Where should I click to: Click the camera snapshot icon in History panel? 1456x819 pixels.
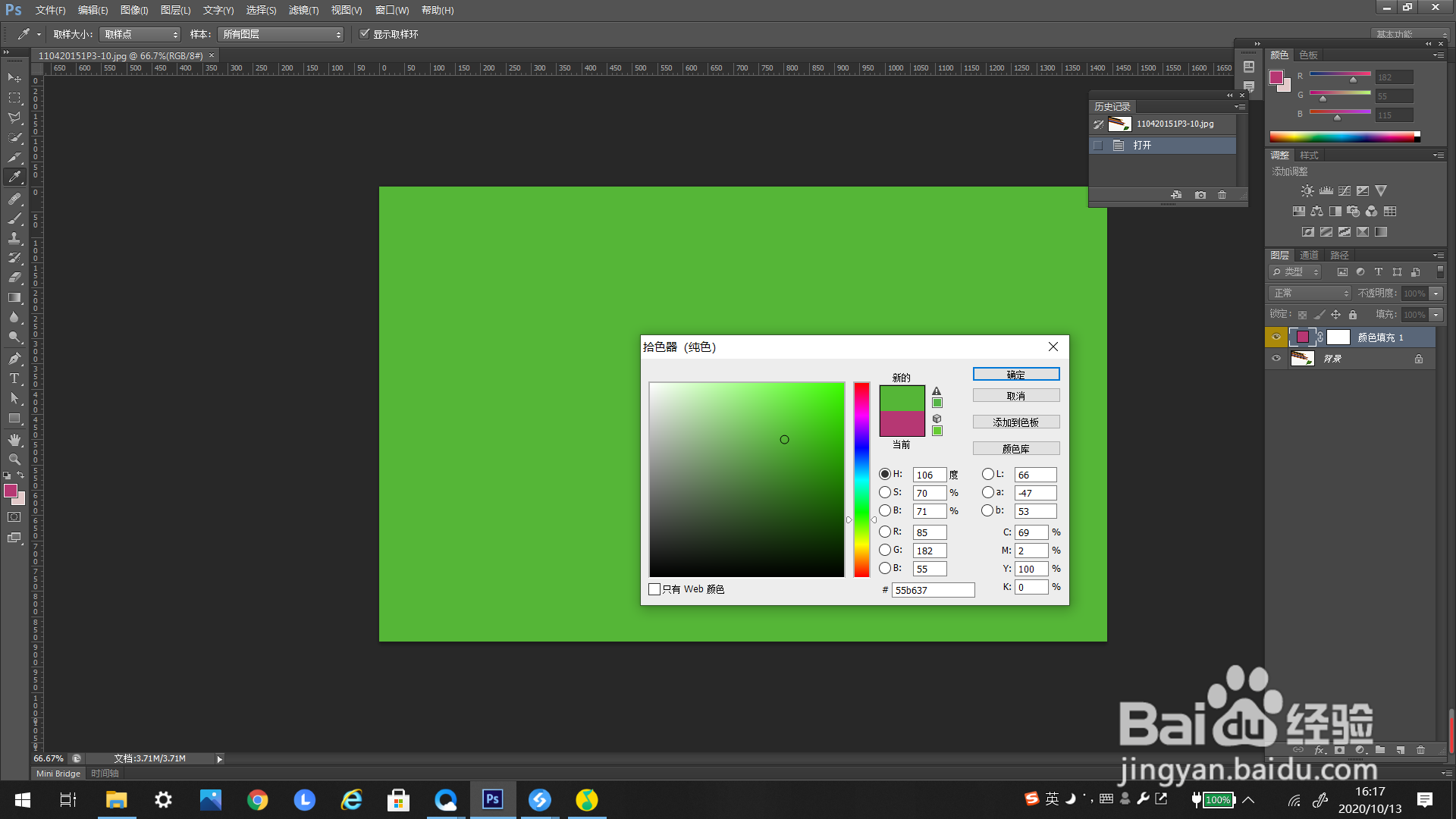(x=1200, y=195)
